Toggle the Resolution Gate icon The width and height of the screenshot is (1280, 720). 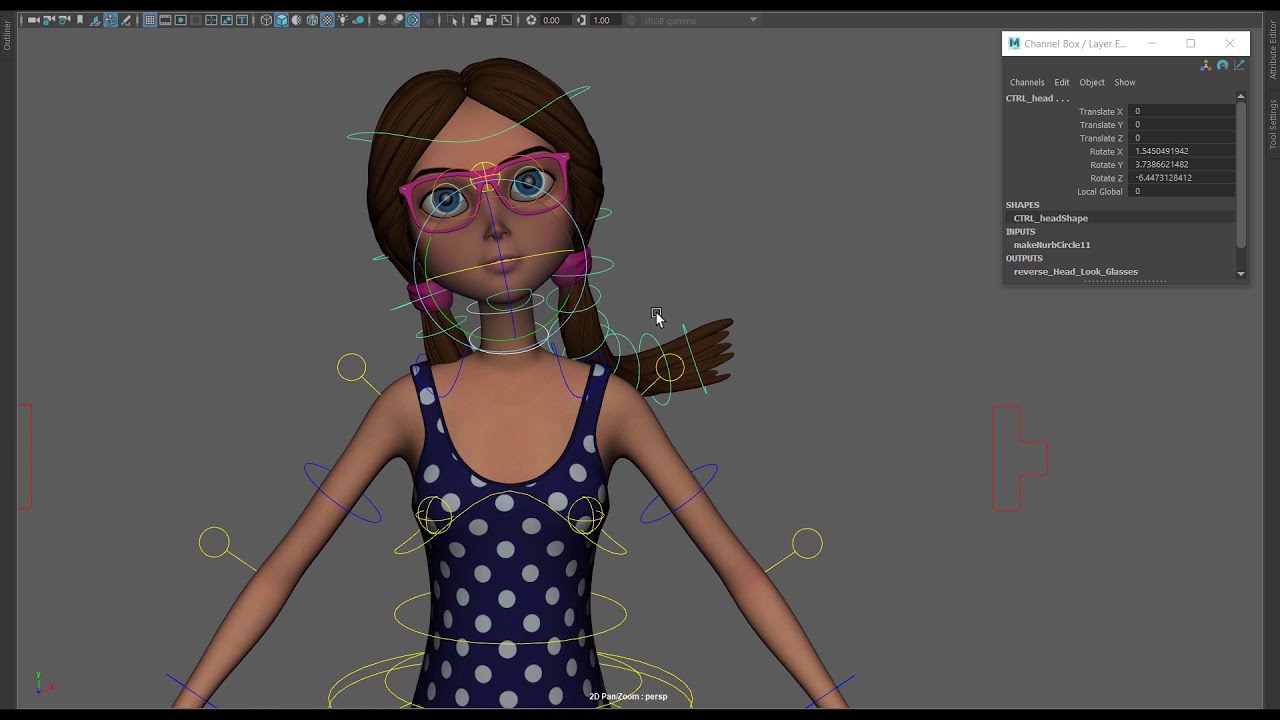(x=181, y=20)
